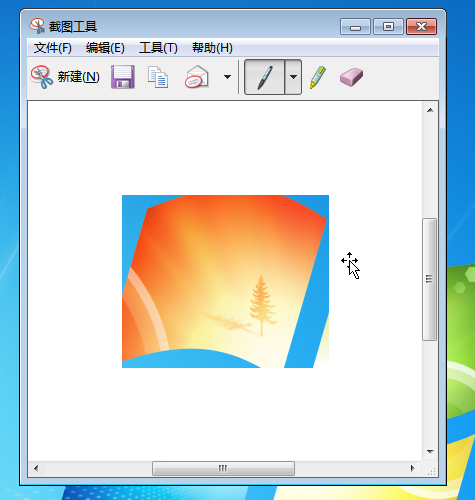The height and width of the screenshot is (500, 475).
Task: Select the Pen tool
Action: tap(265, 77)
